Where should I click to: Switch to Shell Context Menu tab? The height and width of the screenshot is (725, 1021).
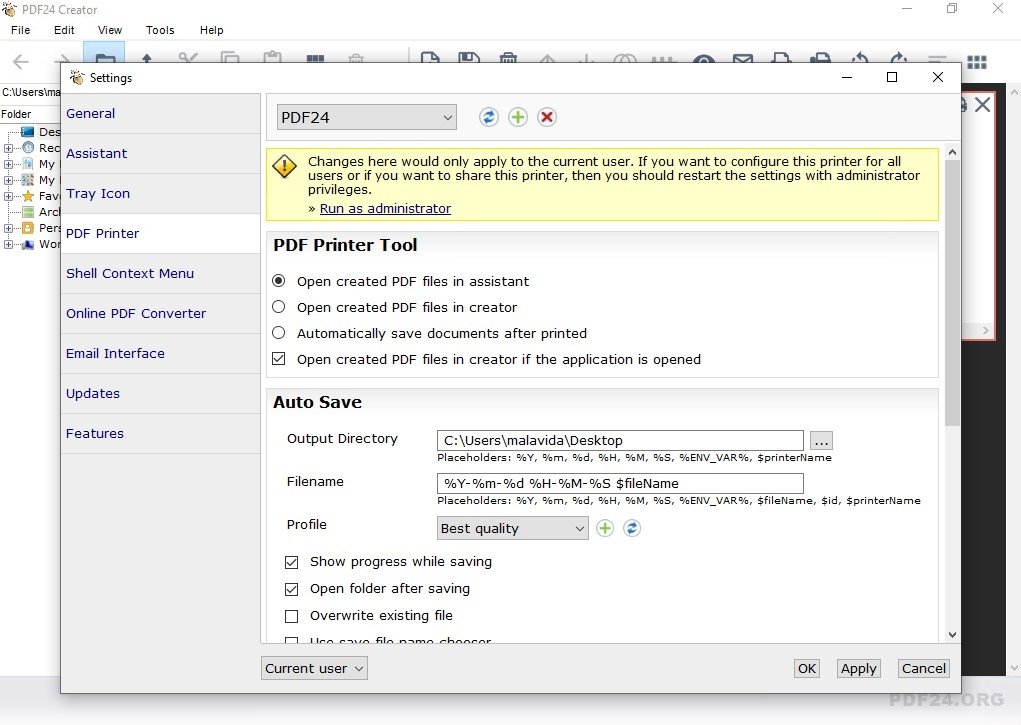(x=160, y=274)
